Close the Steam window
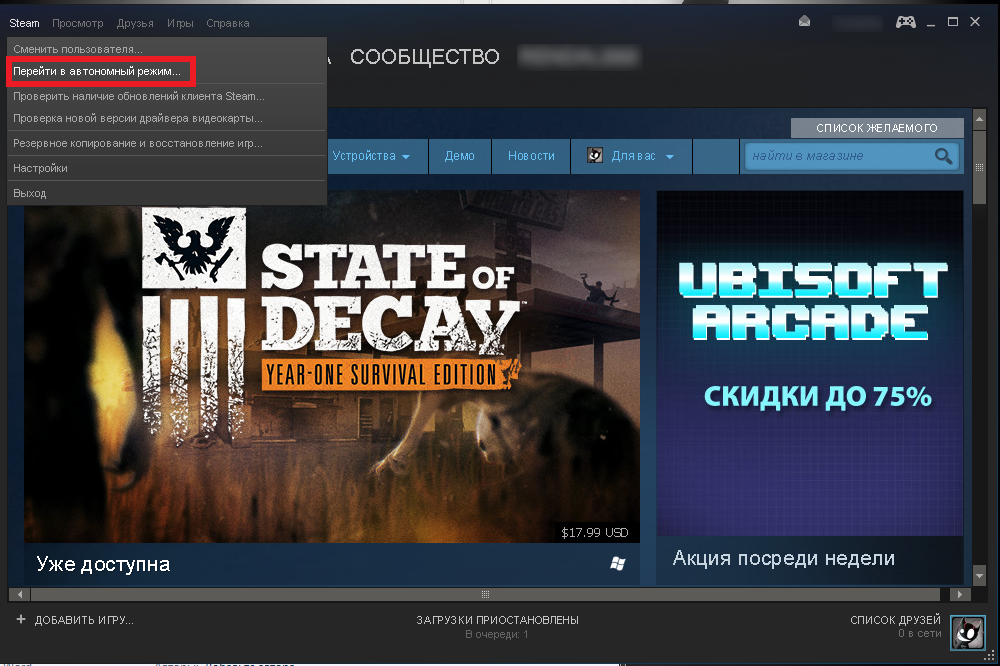Image resolution: width=1000 pixels, height=666 pixels. (x=975, y=22)
